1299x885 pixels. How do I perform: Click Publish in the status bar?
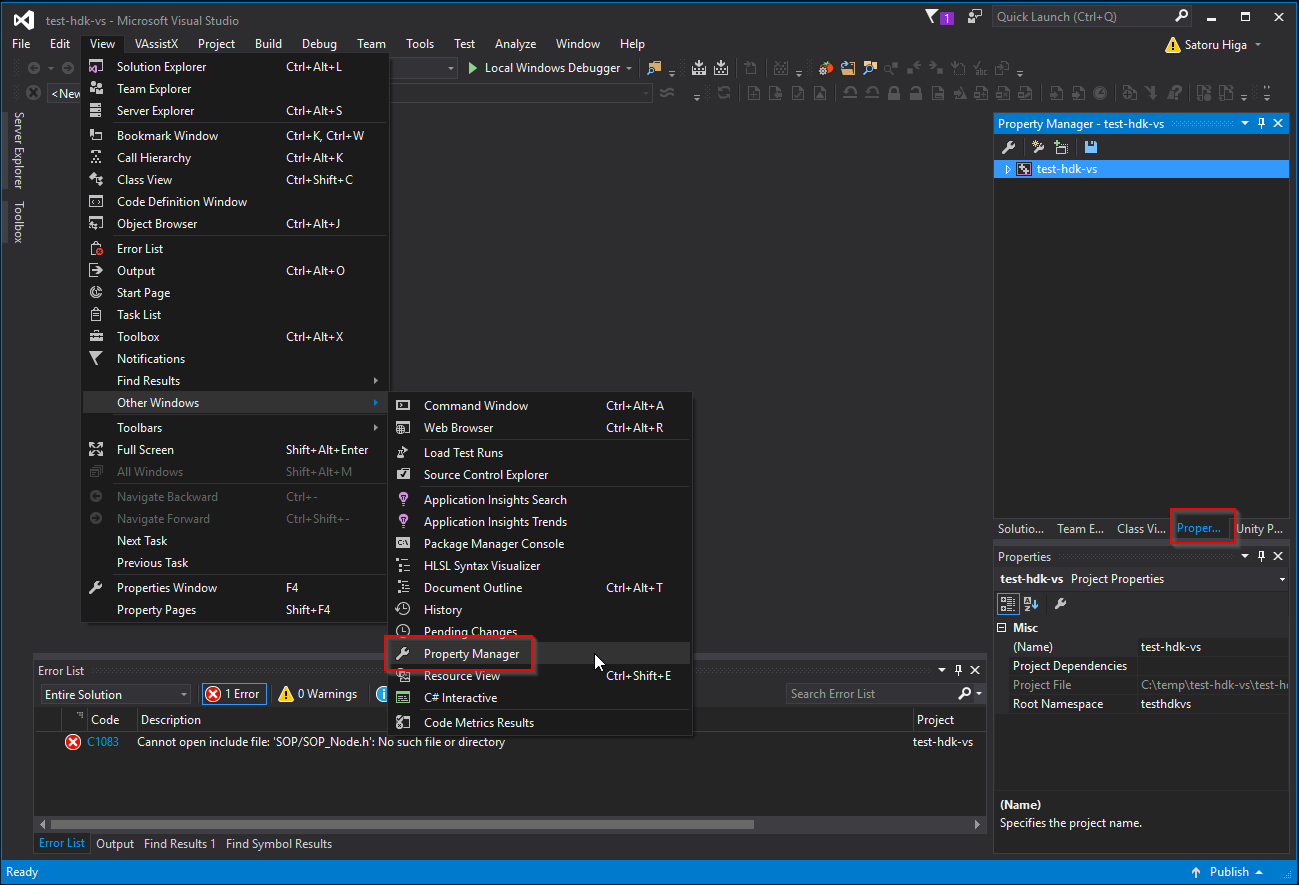[x=1228, y=872]
